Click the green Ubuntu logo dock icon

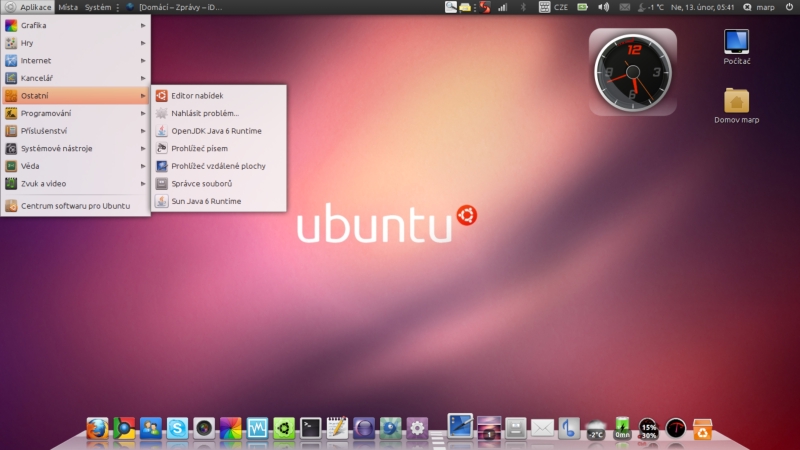(284, 428)
